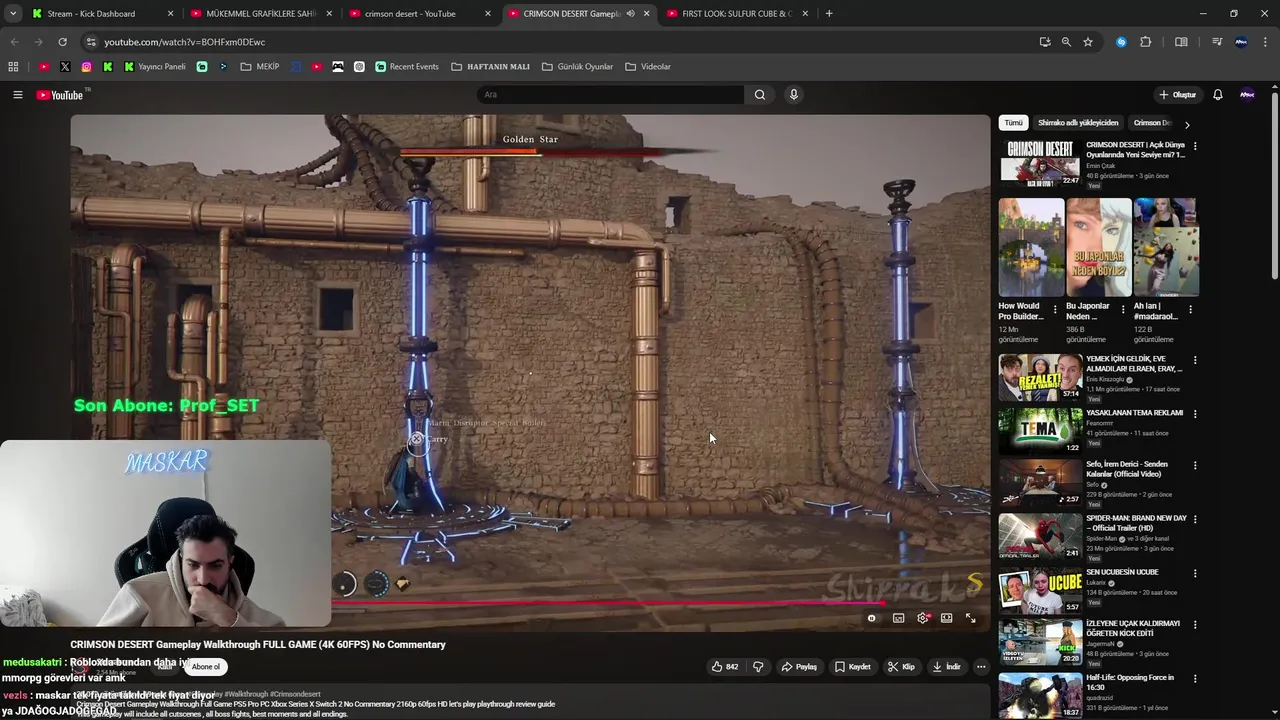This screenshot has height=720, width=1280.
Task: Install app icon in the address bar
Action: (x=1045, y=42)
